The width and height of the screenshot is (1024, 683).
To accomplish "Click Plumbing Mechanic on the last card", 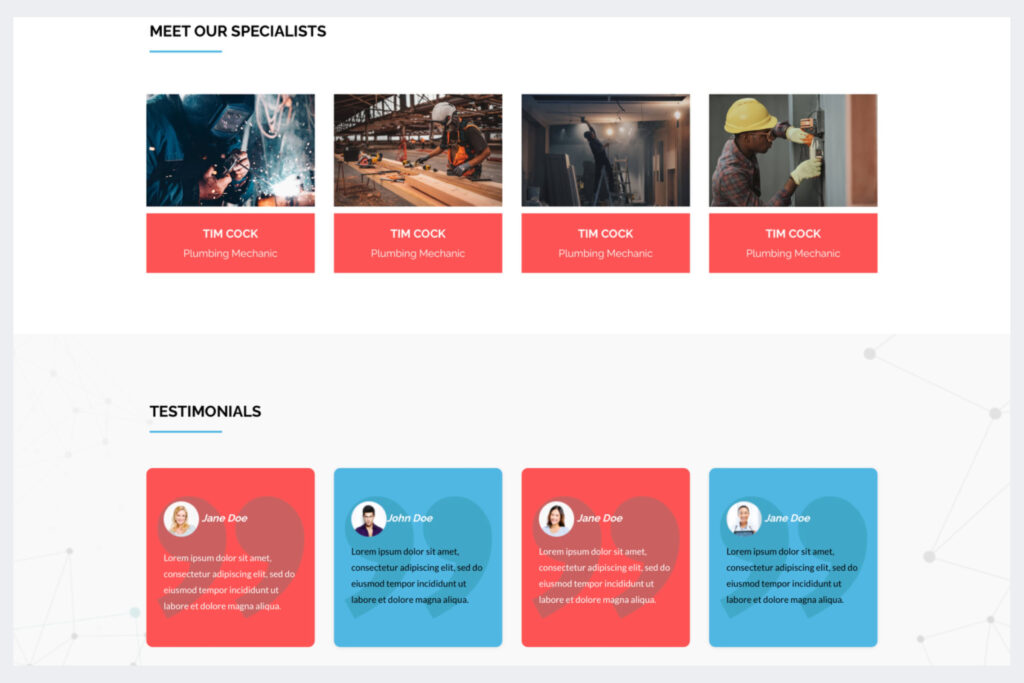I will click(x=793, y=253).
